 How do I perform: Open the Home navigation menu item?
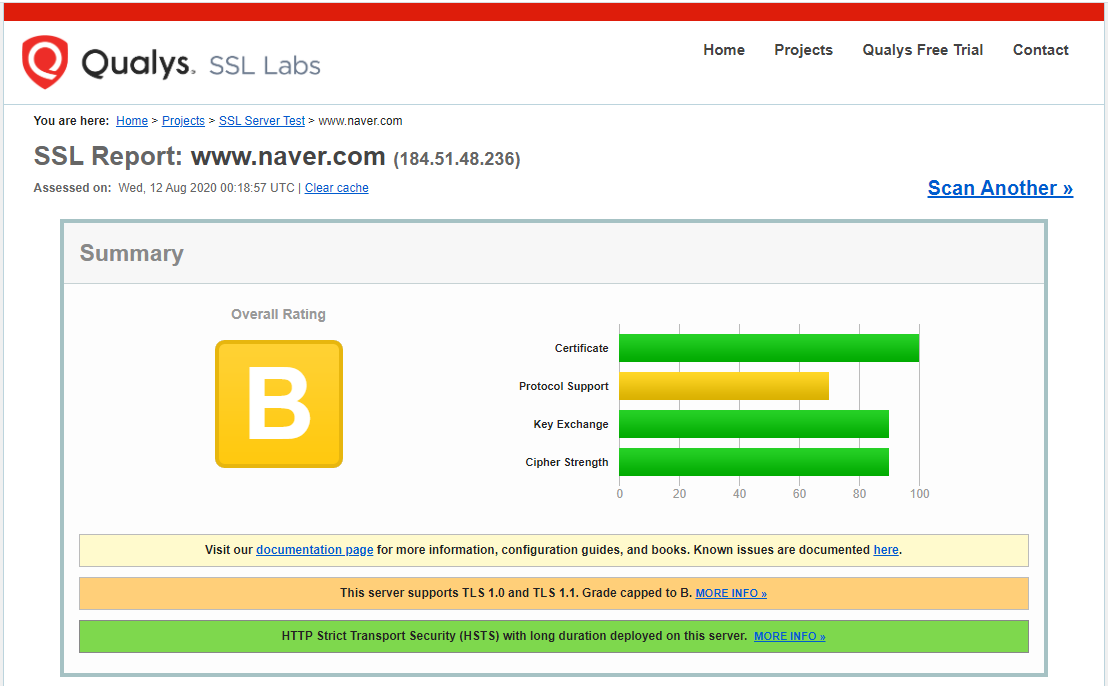point(724,50)
